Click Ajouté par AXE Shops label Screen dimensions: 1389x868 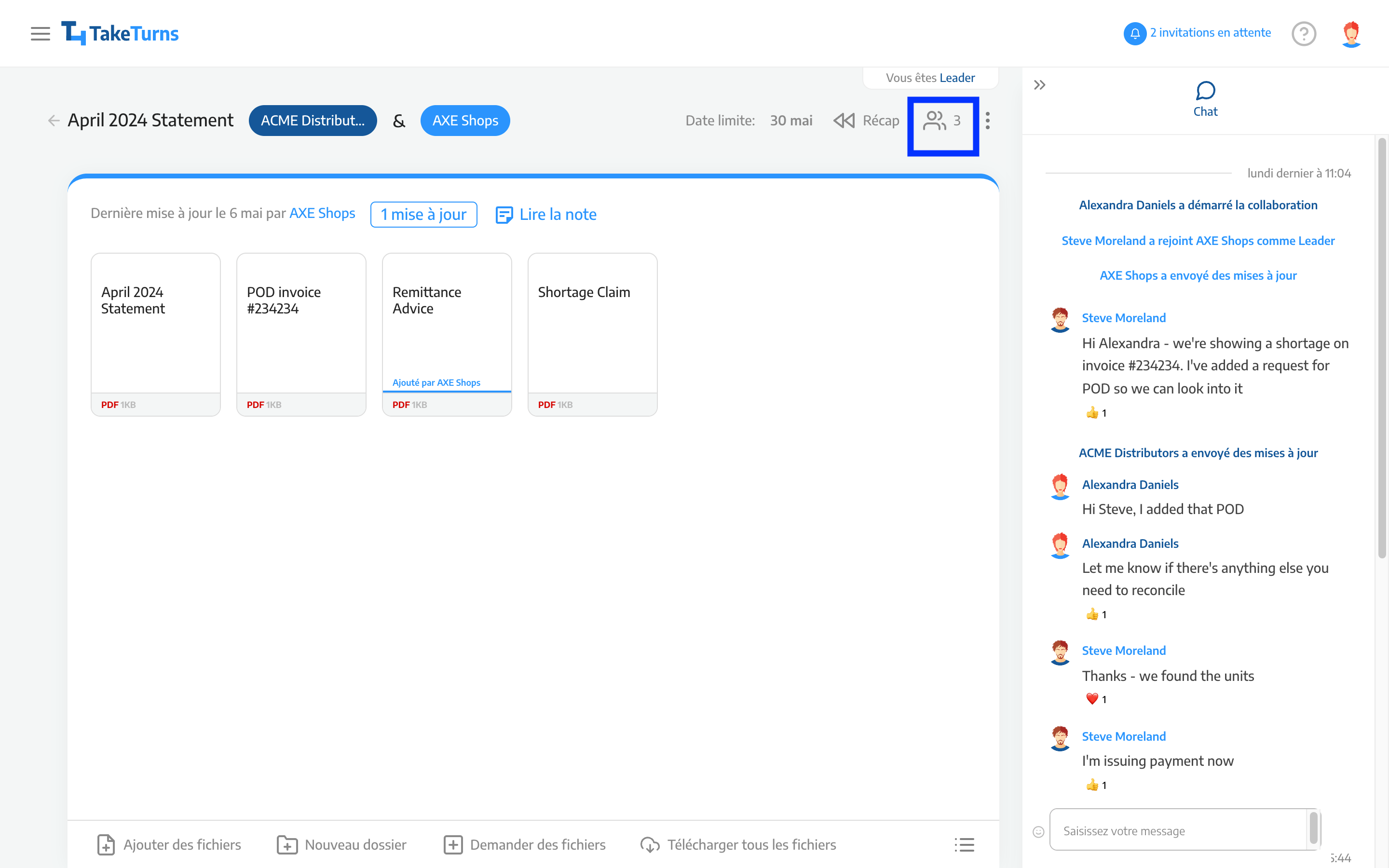point(436,382)
